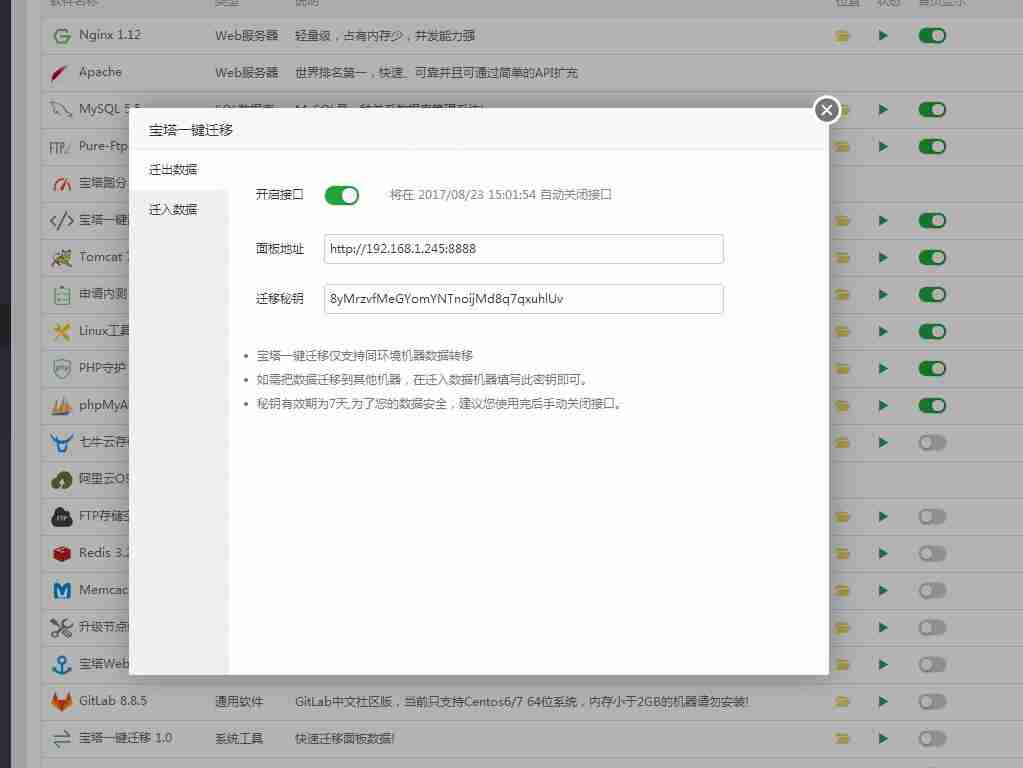Screen dimensions: 1023x768
Task: Click the Memcached M icon
Action: tap(60, 590)
